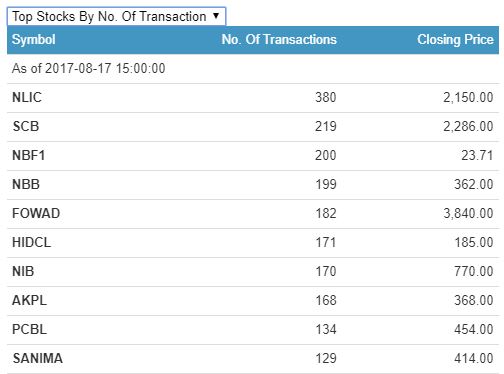Select the FOWAD stock symbol

[x=36, y=214]
